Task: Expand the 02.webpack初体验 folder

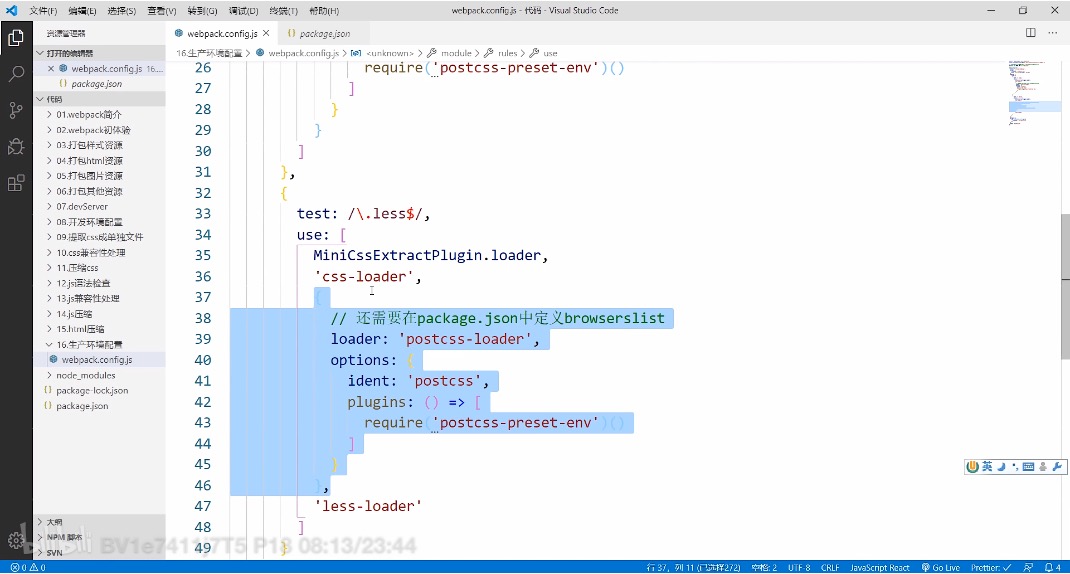Action: coord(100,130)
